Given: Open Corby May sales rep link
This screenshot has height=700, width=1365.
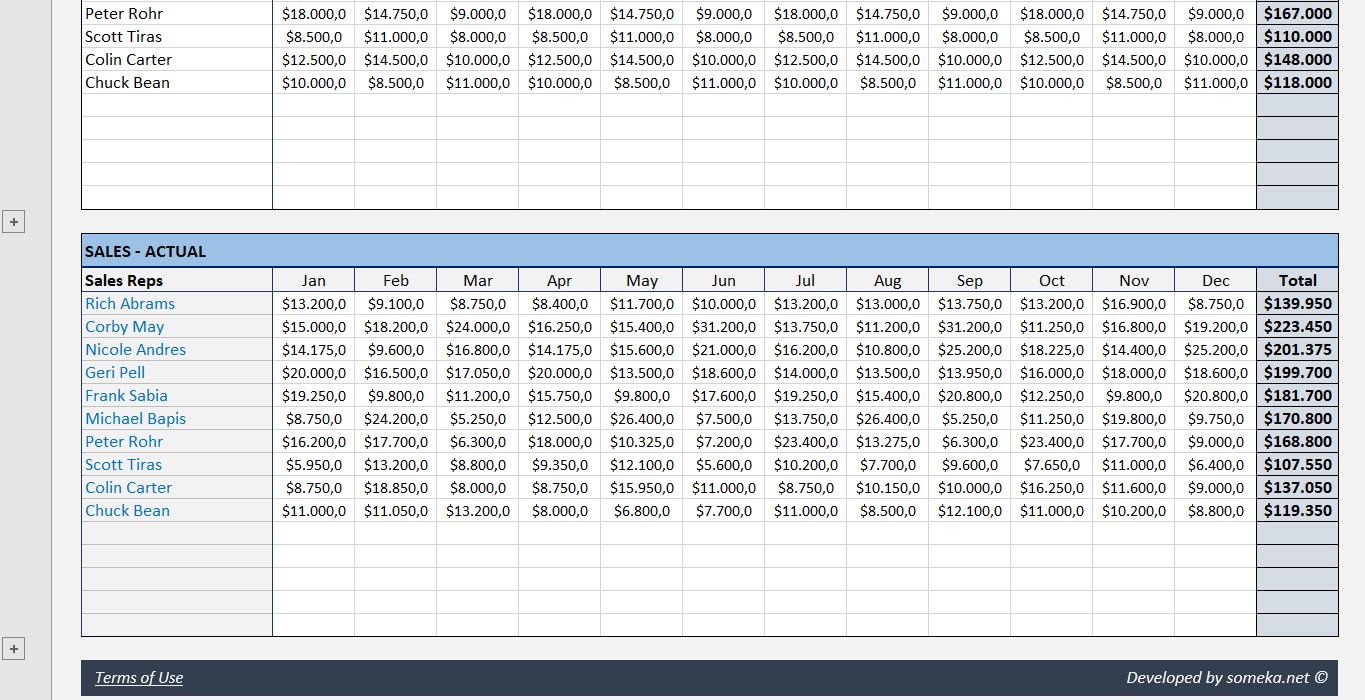Looking at the screenshot, I should pos(124,326).
